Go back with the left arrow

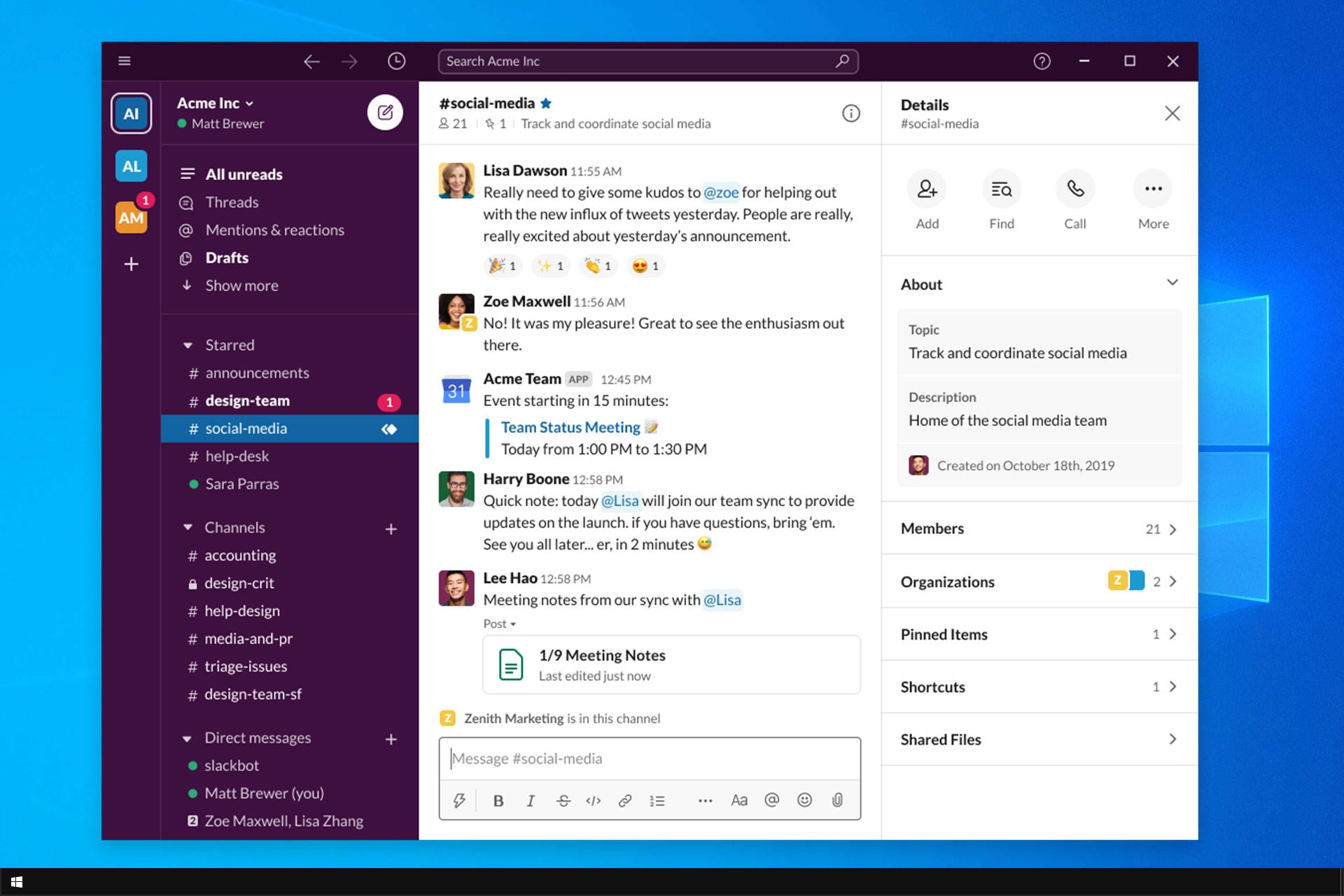(x=311, y=62)
